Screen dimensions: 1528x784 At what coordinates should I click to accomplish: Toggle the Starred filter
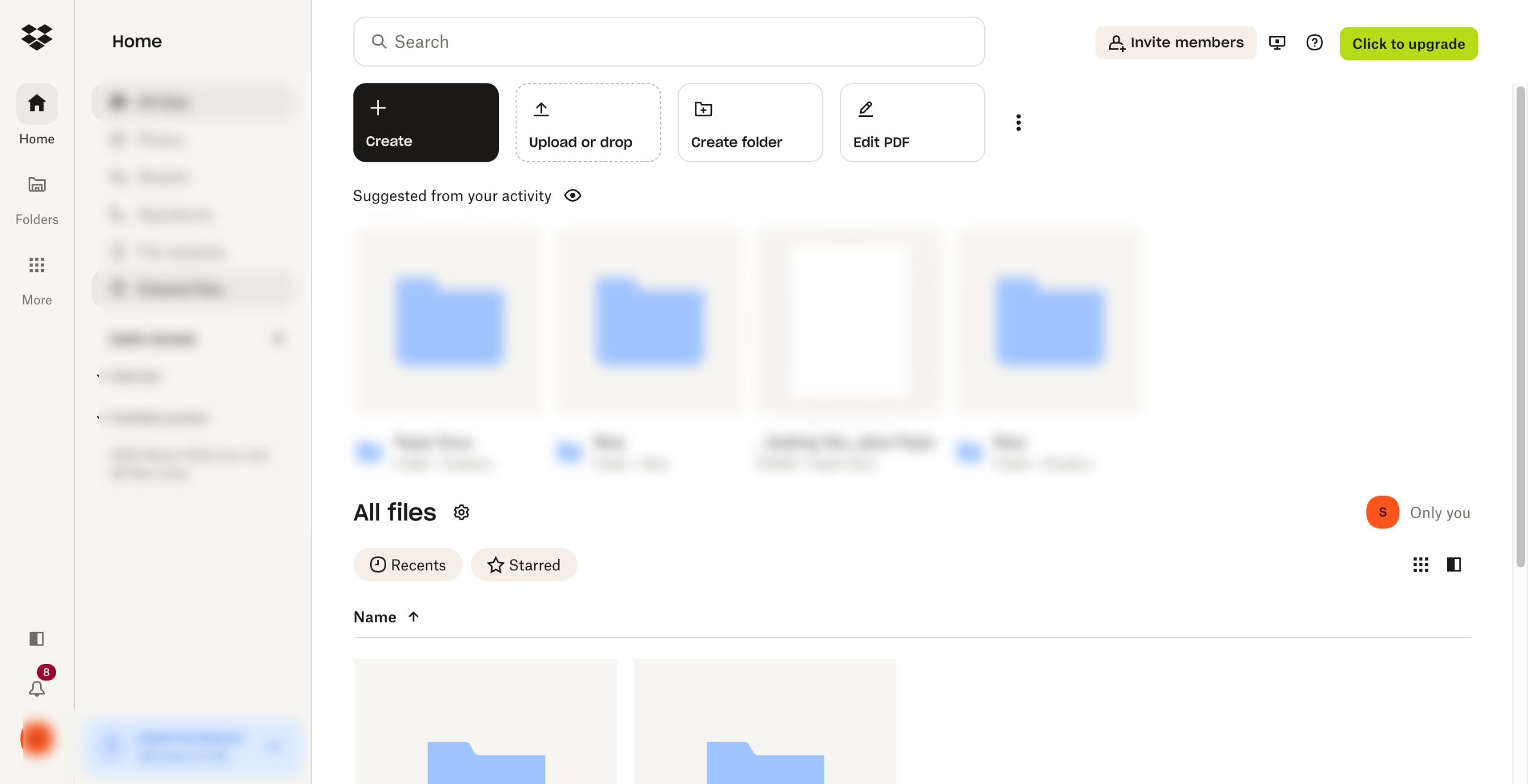tap(523, 564)
